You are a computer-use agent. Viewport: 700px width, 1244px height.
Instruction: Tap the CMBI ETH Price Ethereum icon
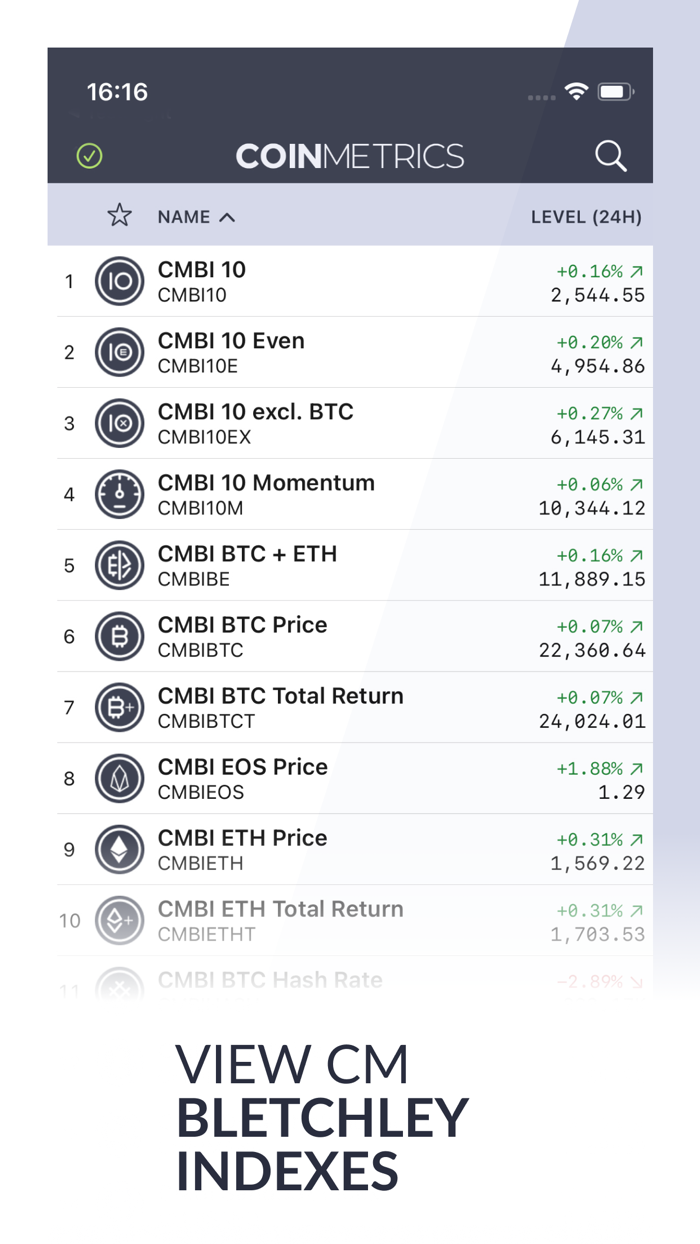(x=119, y=849)
